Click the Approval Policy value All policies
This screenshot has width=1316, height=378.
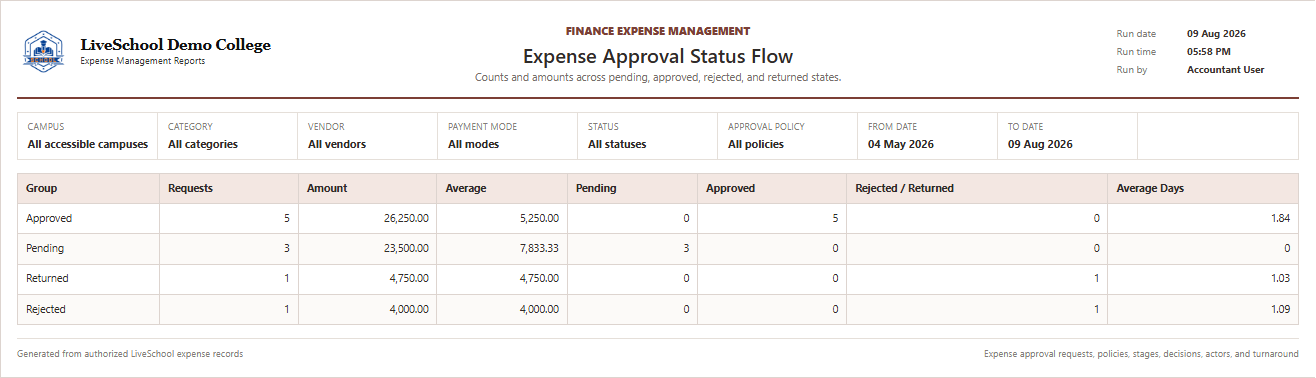(756, 144)
